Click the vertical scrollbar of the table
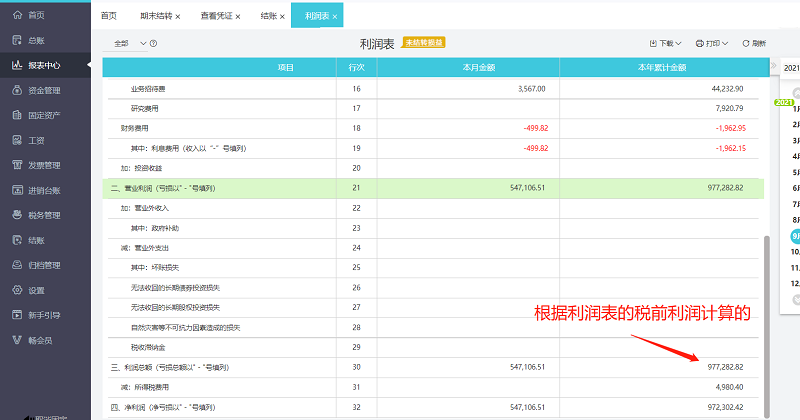This screenshot has height=420, width=800. (x=767, y=320)
